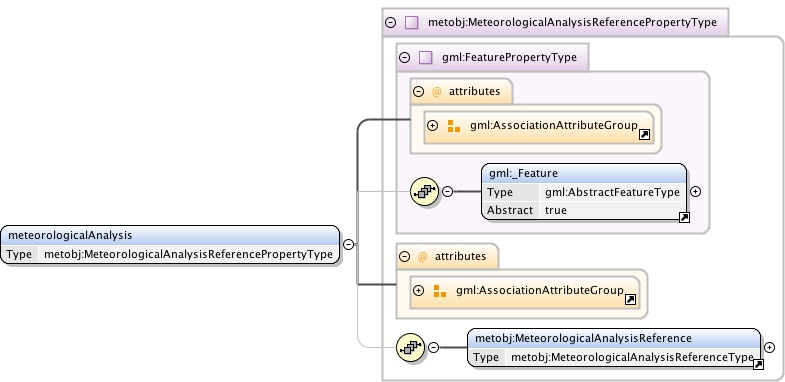Click the orange attribute group icon in upper gml:AssociationAttributeGroup
Screen dimensions: 785x382
454,126
